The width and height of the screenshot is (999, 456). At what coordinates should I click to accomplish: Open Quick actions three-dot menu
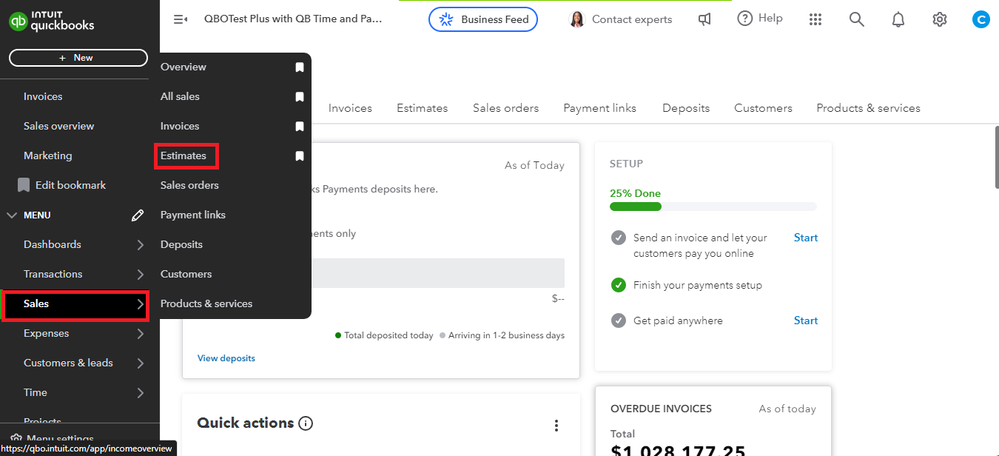556,426
